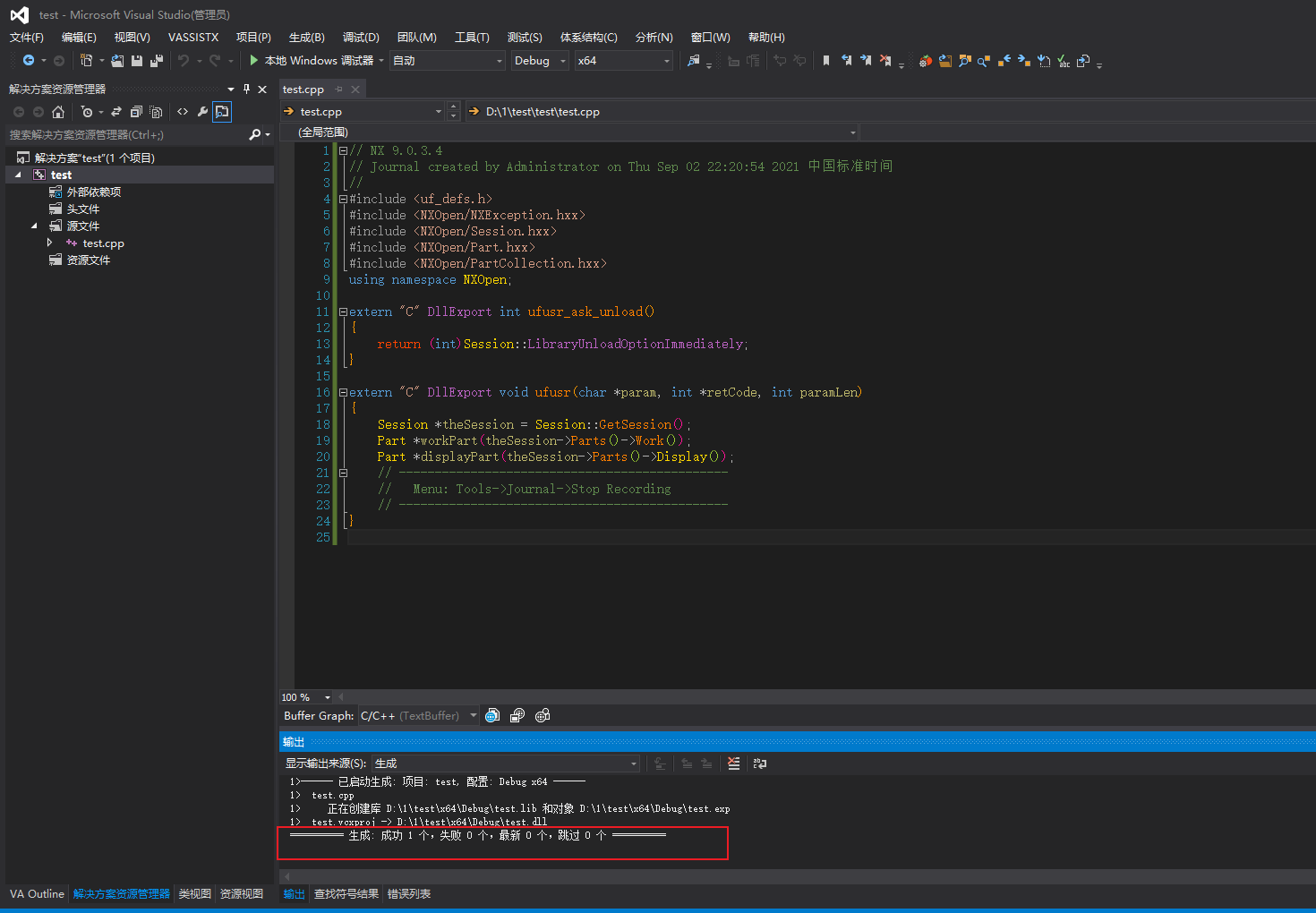Viewport: 1316px width, 913px height.
Task: Open the 工具(T) menu
Action: pyautogui.click(x=472, y=37)
